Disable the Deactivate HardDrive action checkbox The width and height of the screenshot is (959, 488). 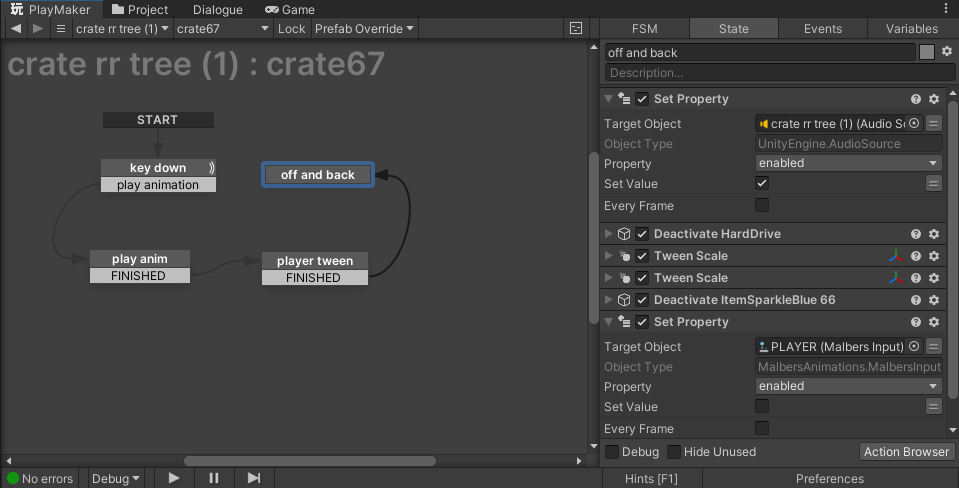tap(642, 234)
